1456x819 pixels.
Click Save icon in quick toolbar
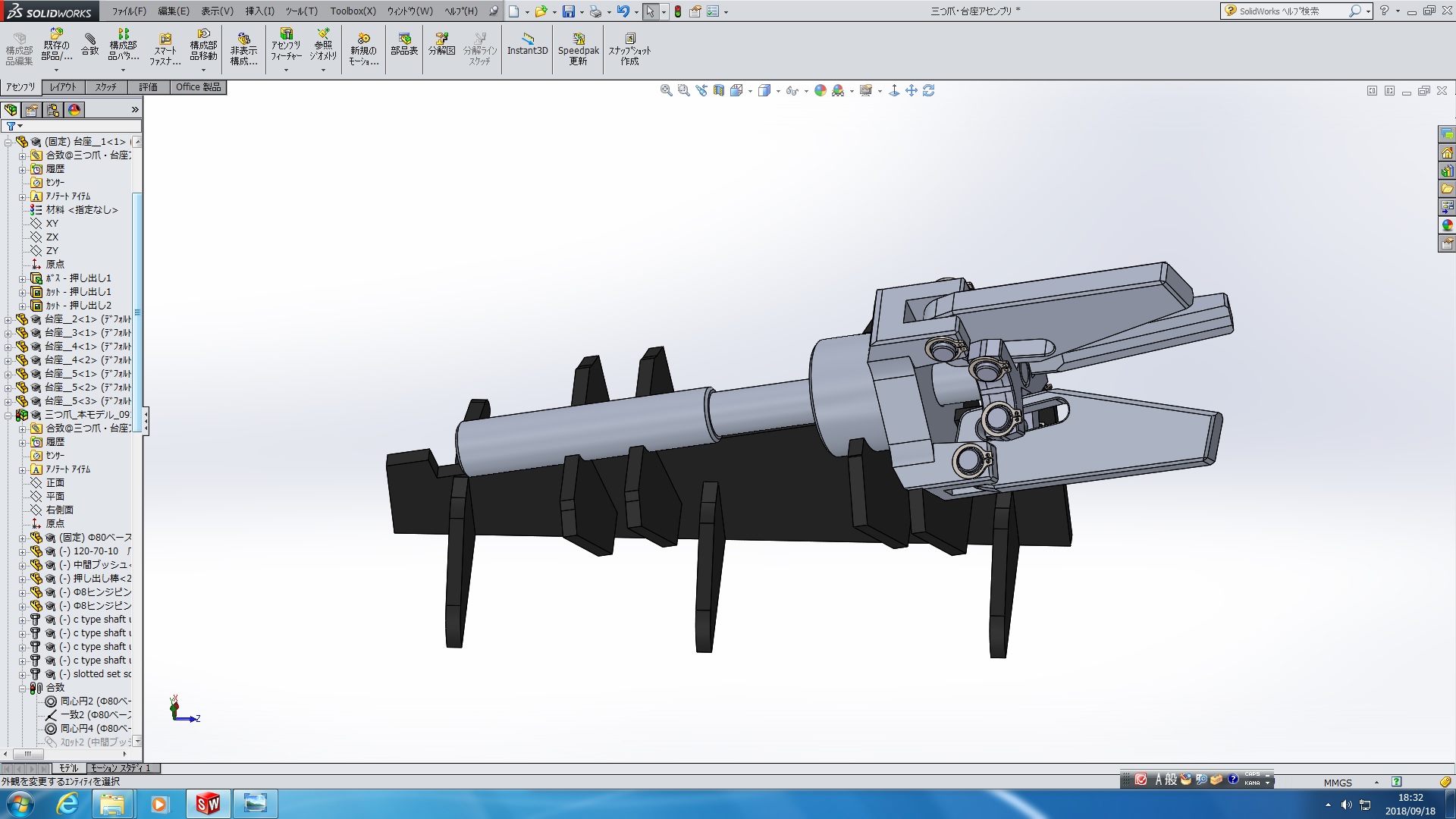pos(569,11)
